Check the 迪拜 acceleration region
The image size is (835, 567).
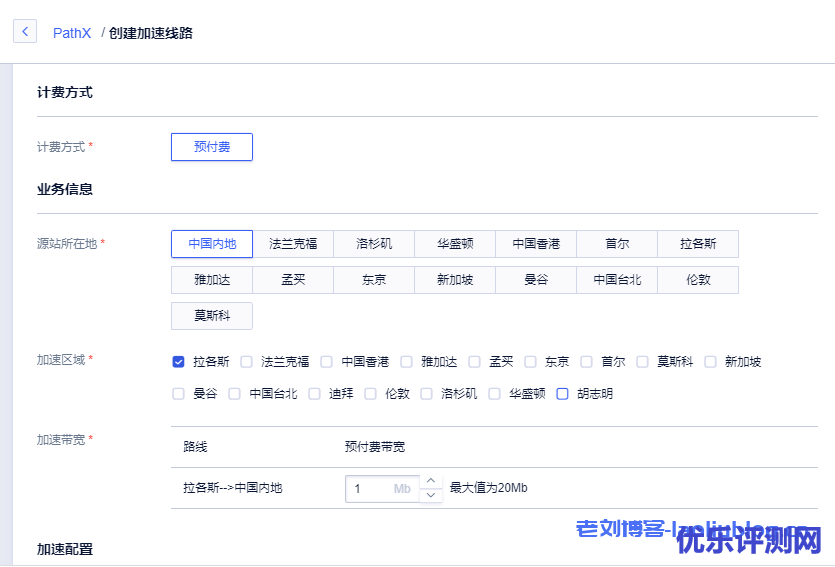pos(315,394)
